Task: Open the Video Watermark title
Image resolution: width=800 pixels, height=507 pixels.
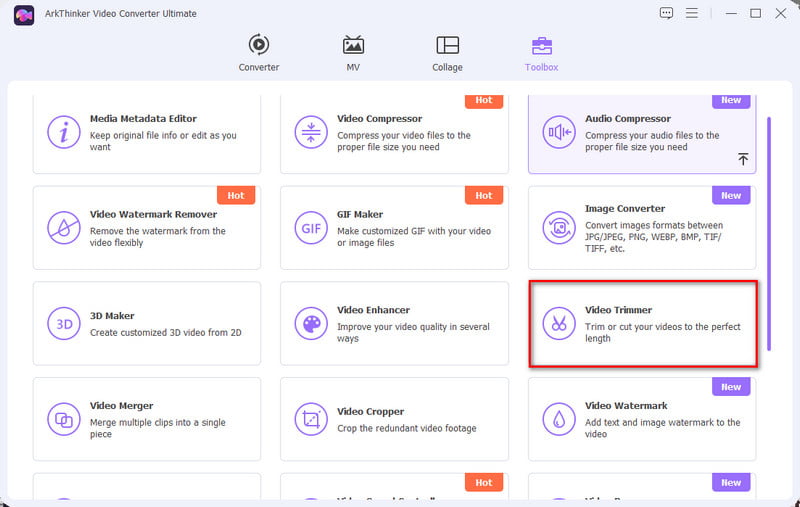Action: coord(626,406)
